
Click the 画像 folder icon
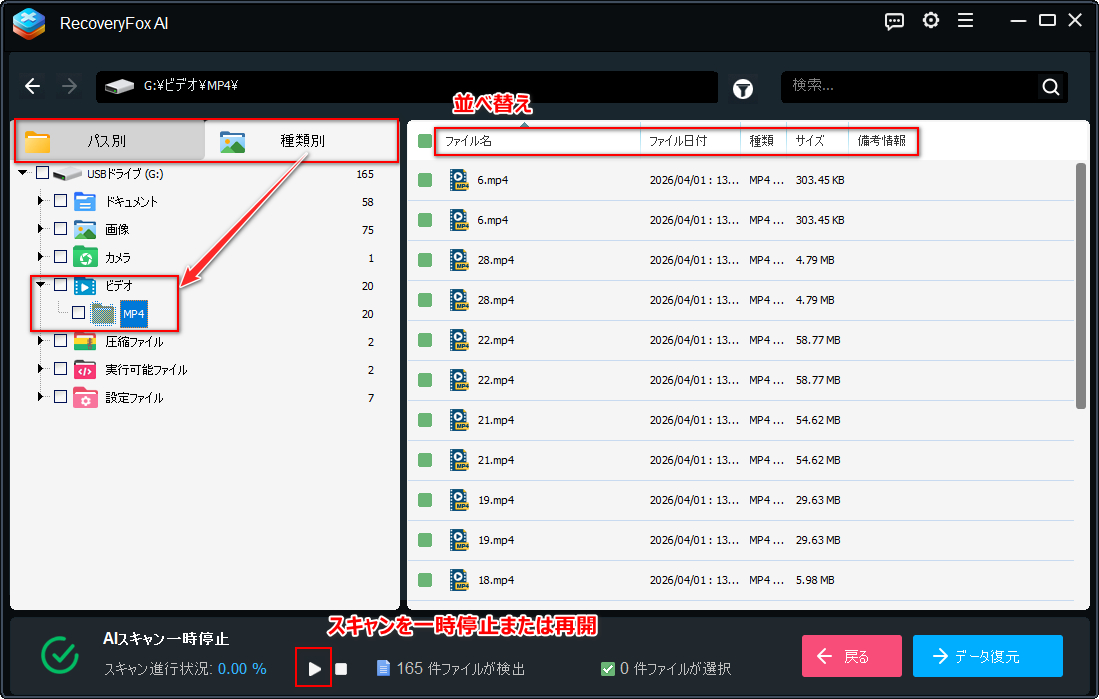85,229
